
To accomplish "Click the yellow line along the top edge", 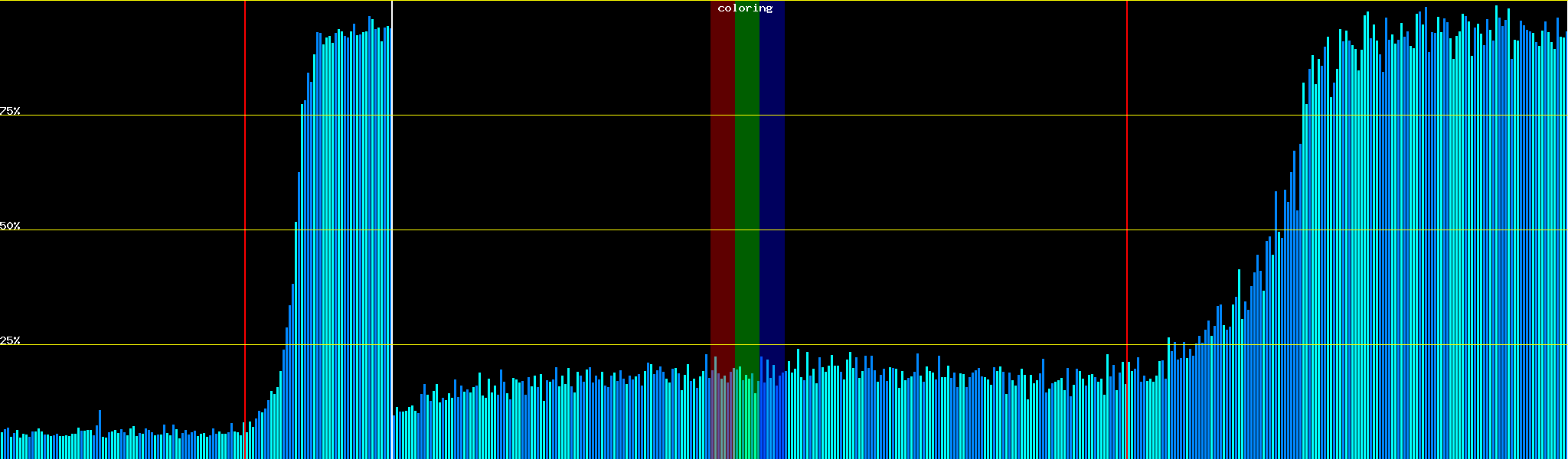I will click(x=536, y=1).
